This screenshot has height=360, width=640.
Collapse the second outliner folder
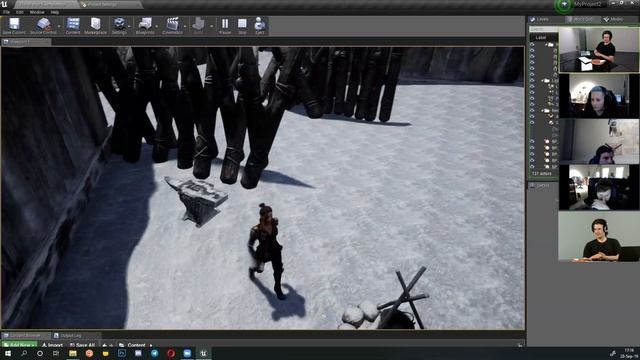point(542,81)
